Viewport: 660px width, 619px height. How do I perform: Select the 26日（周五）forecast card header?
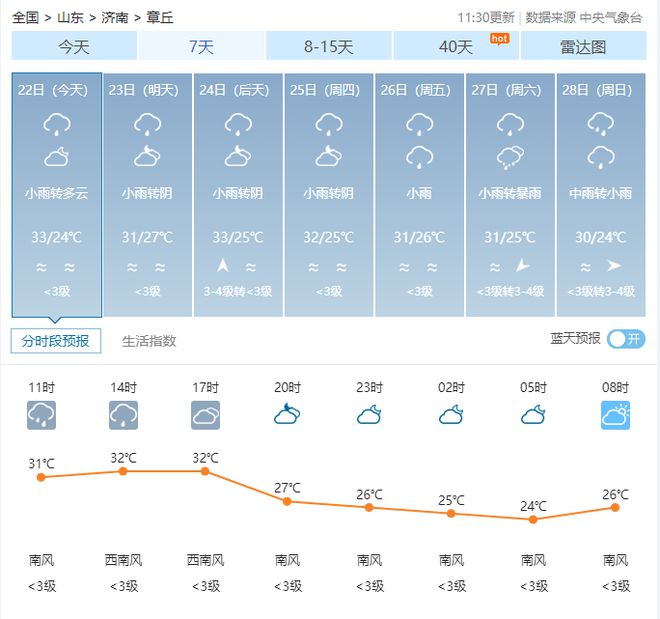click(x=416, y=90)
